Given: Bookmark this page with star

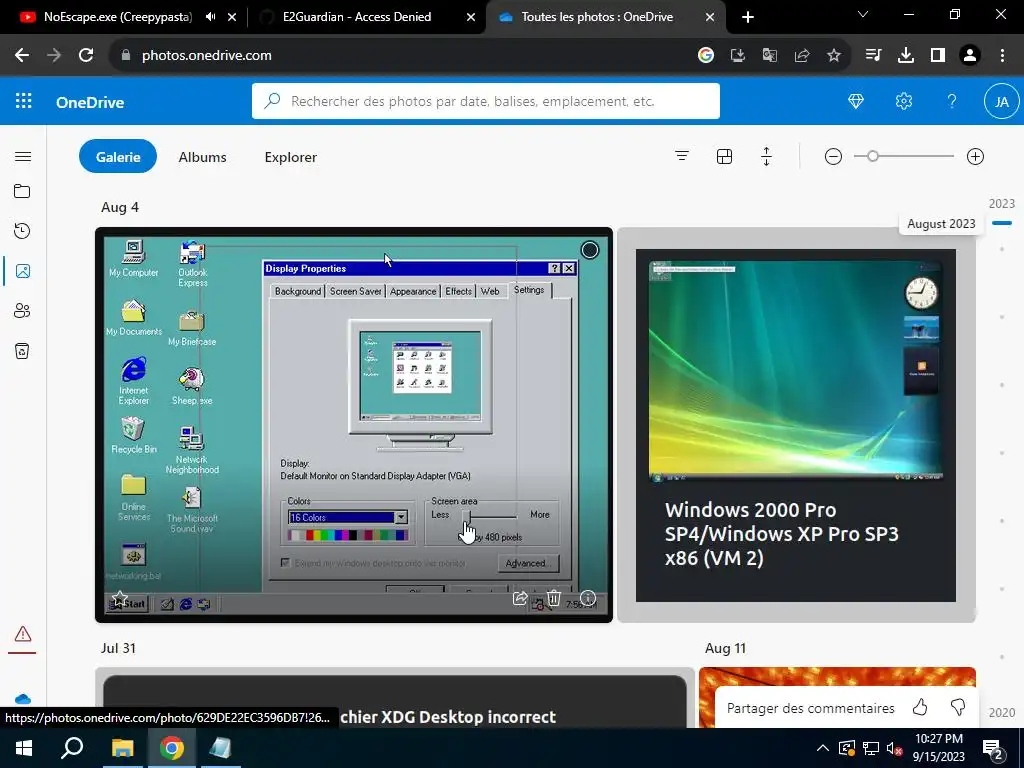Looking at the screenshot, I should coord(834,56).
